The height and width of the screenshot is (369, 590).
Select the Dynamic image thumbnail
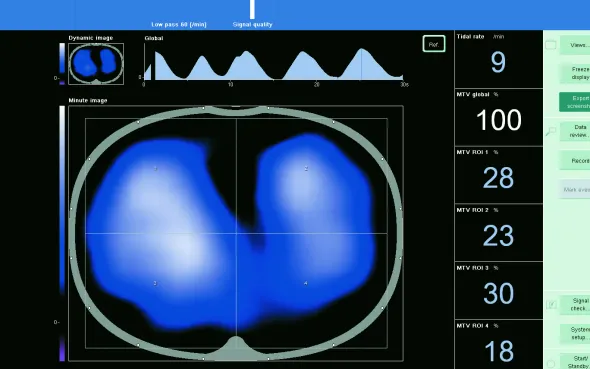pos(96,64)
